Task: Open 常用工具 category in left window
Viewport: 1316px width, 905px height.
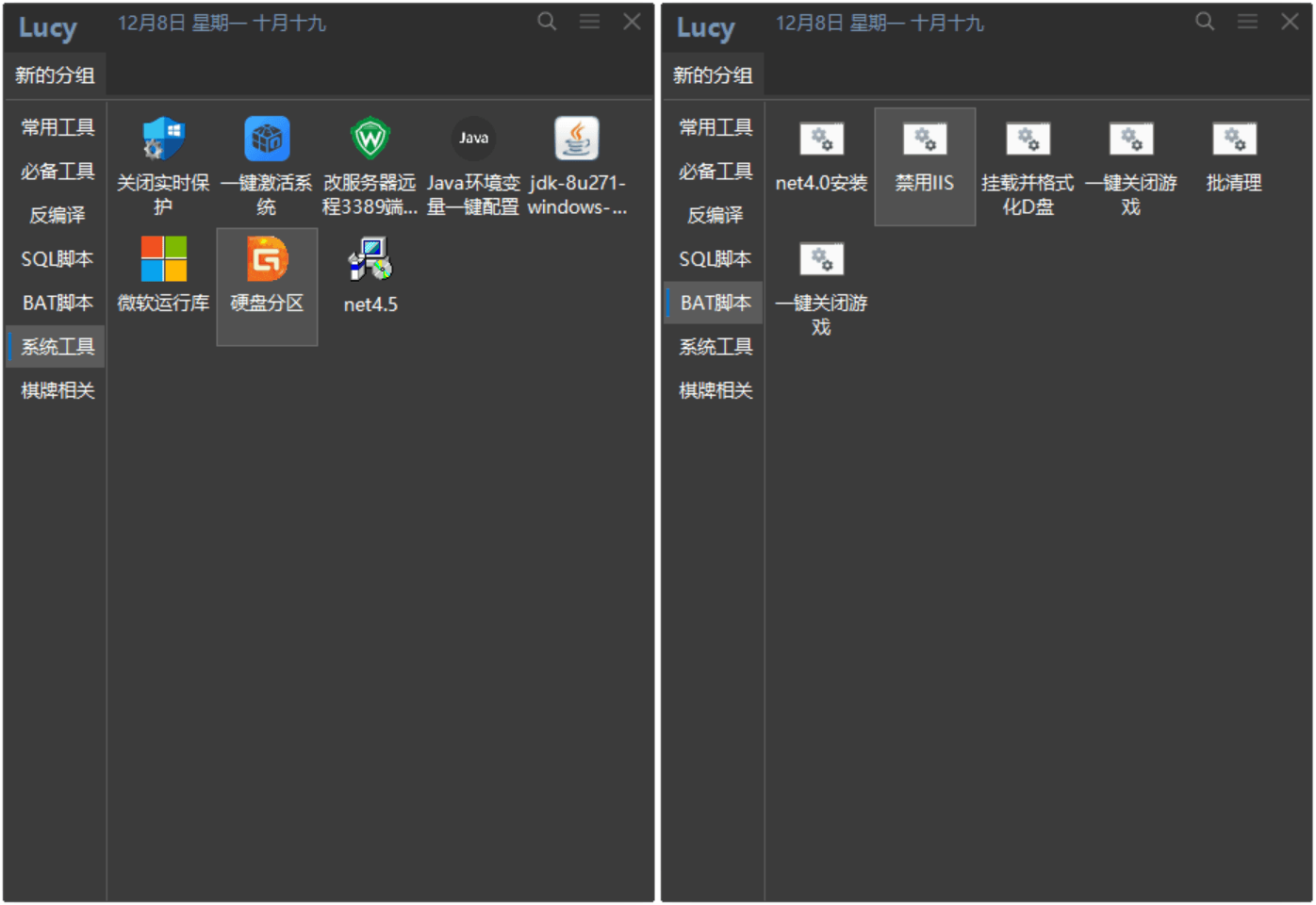Action: (x=58, y=127)
